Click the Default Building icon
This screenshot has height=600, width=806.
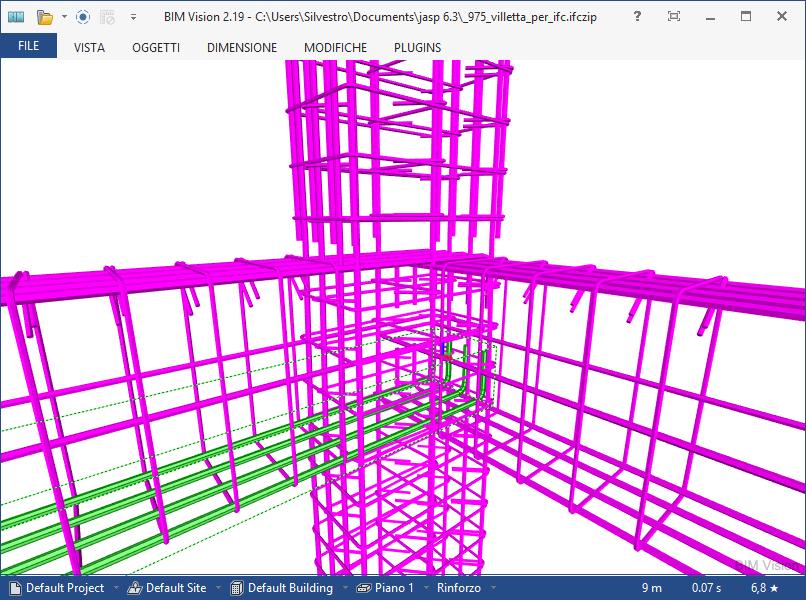point(237,588)
